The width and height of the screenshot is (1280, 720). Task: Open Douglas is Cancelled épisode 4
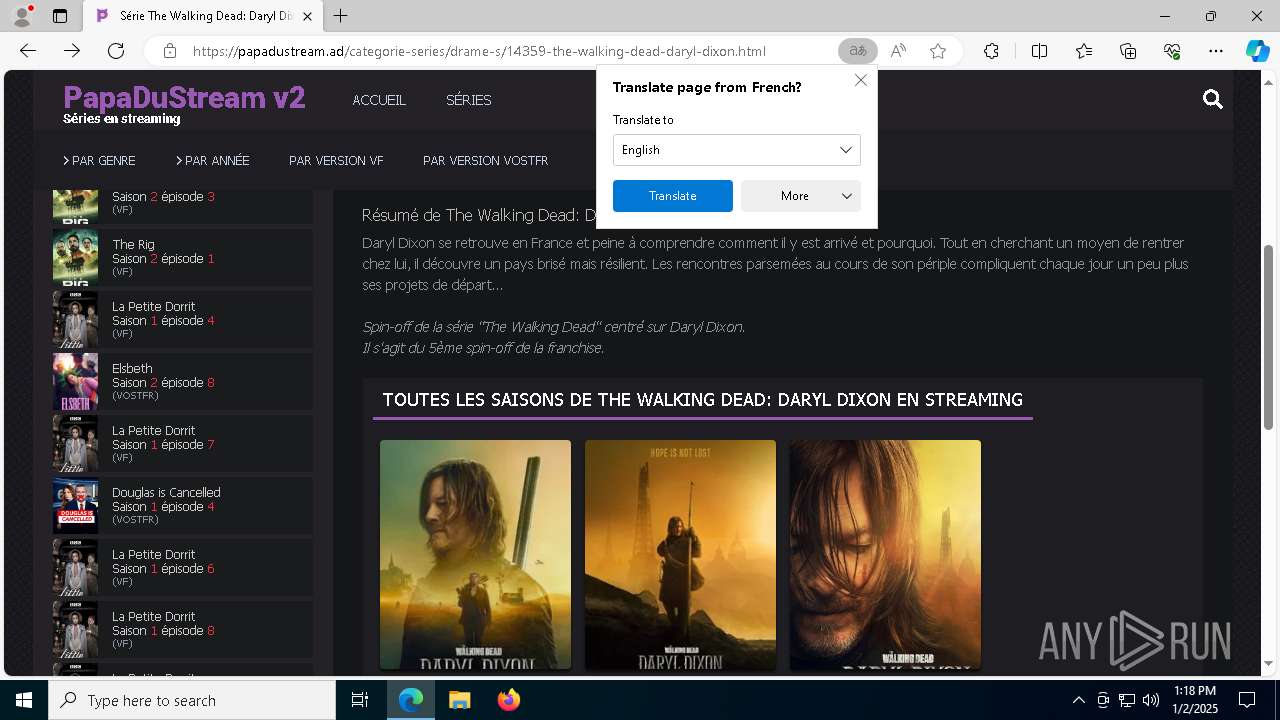pyautogui.click(x=183, y=505)
